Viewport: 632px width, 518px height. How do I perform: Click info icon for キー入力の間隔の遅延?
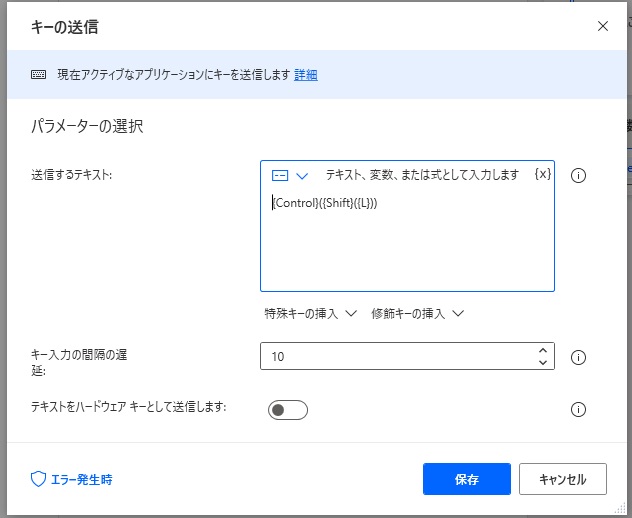[578, 357]
